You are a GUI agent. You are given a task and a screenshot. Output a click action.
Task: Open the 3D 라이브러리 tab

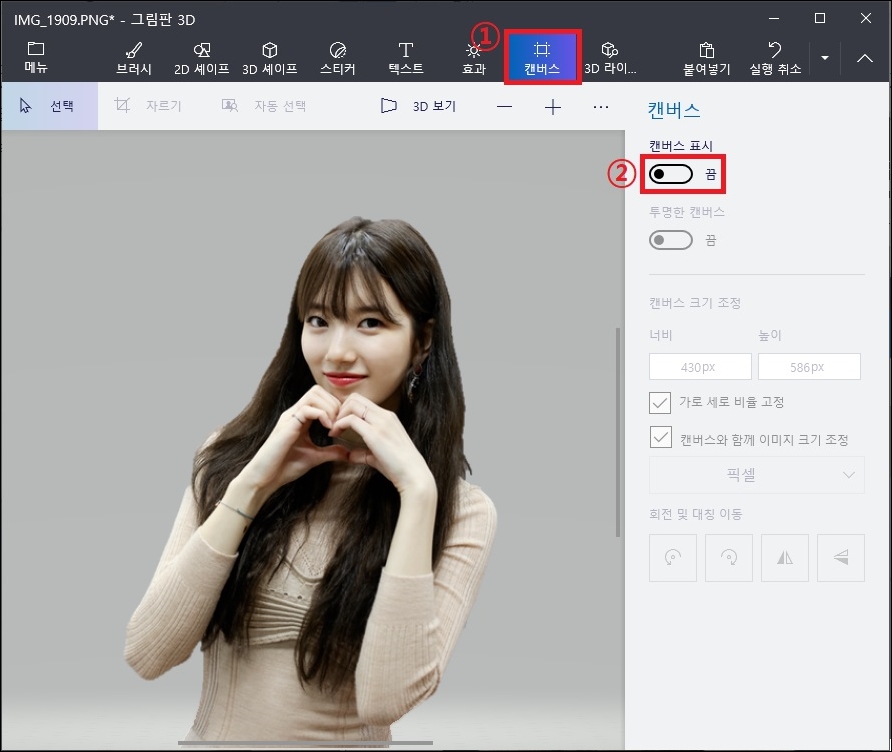(x=610, y=57)
